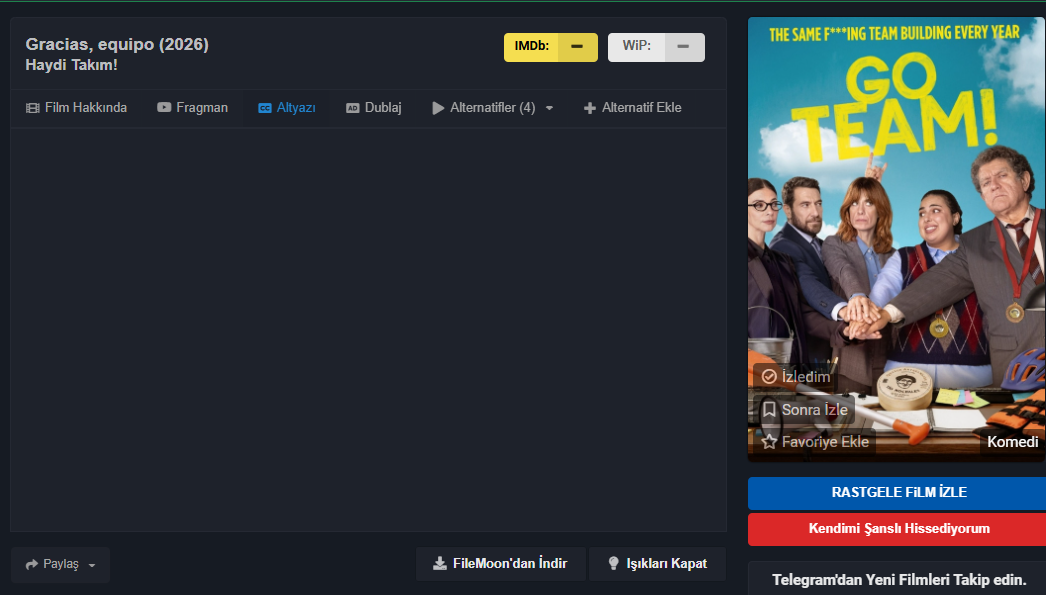Open the Telegram'dan Yeni Filmleri Takip edin link
The height and width of the screenshot is (595, 1046).
(899, 580)
